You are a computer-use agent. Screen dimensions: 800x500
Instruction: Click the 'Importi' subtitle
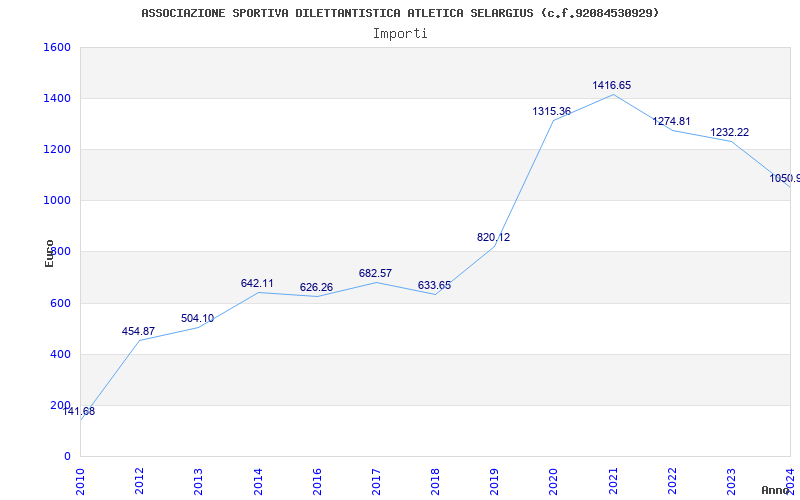pos(400,34)
